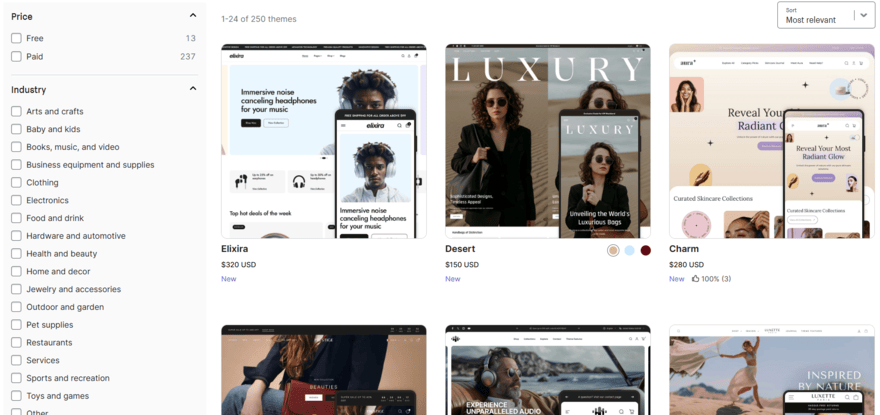The height and width of the screenshot is (415, 880).
Task: Open the Luxette Inspired by Nature preview
Action: (x=772, y=370)
